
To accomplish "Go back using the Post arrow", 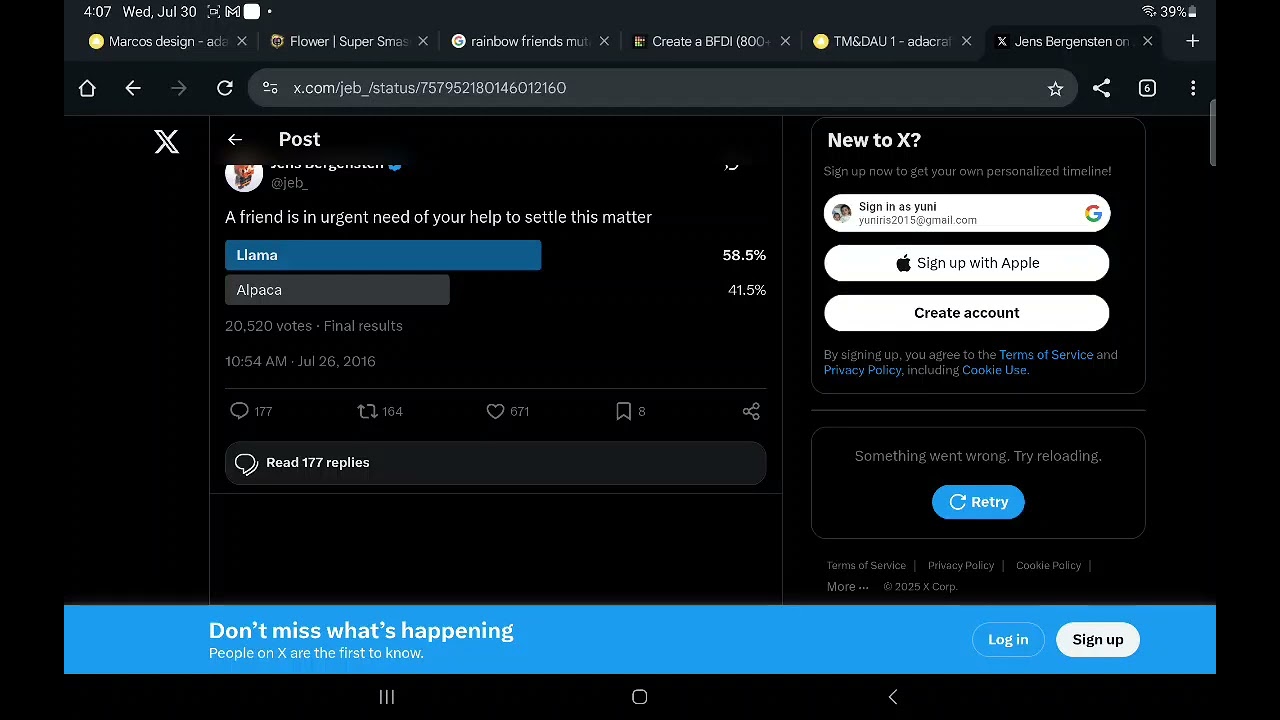I will tap(235, 140).
